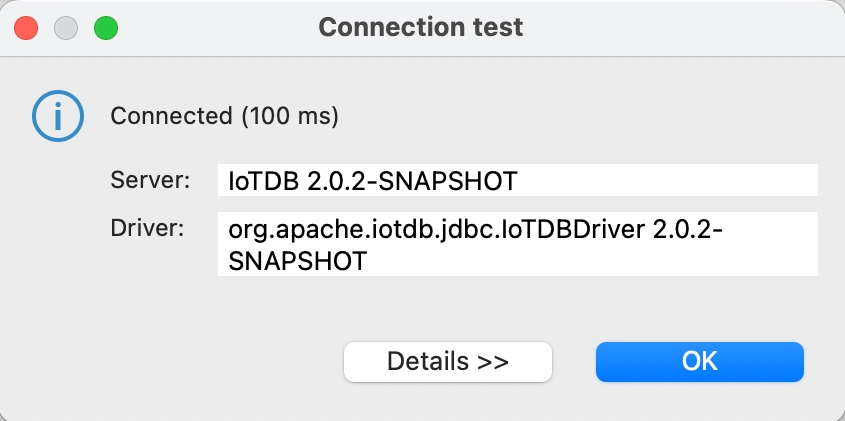Viewport: 845px width, 421px height.
Task: Click the green zoom window button
Action: coord(106,28)
